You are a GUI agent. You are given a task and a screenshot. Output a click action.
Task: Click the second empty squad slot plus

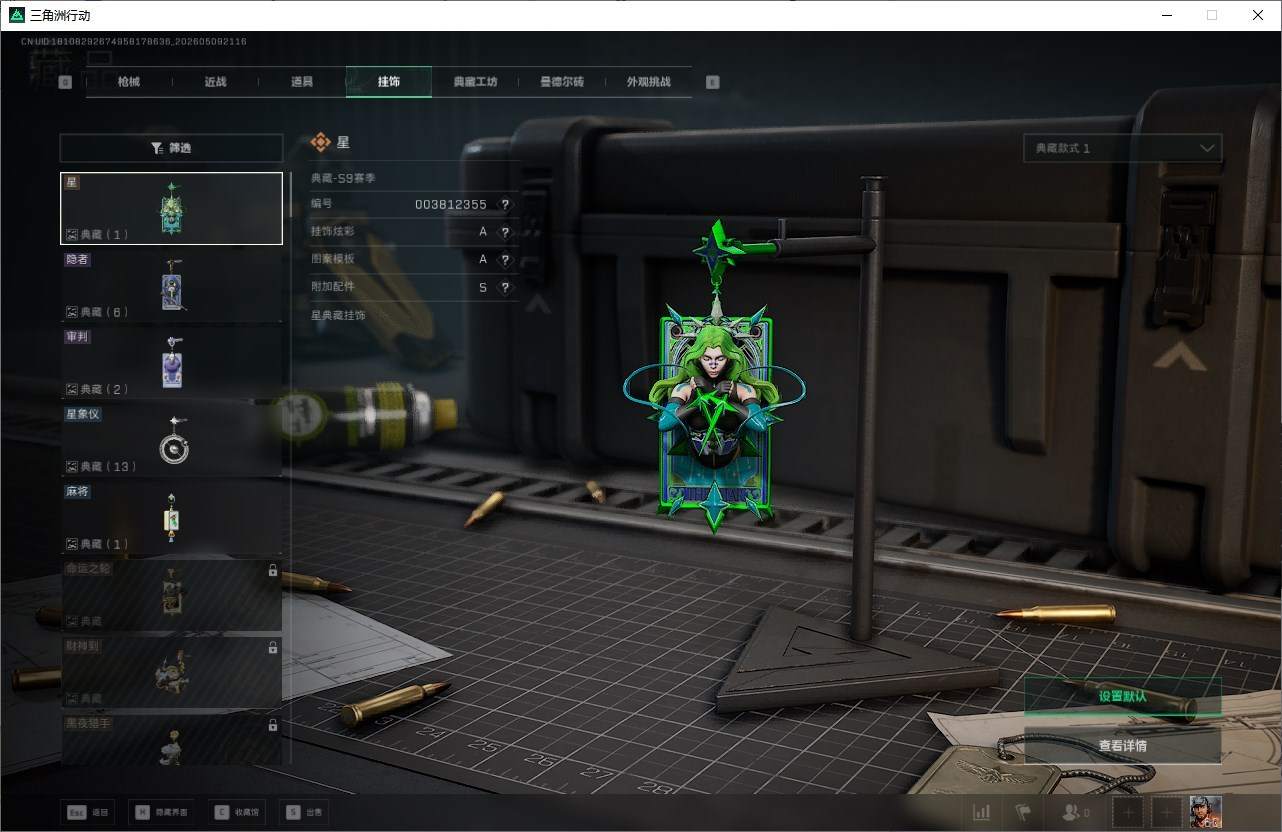1166,813
